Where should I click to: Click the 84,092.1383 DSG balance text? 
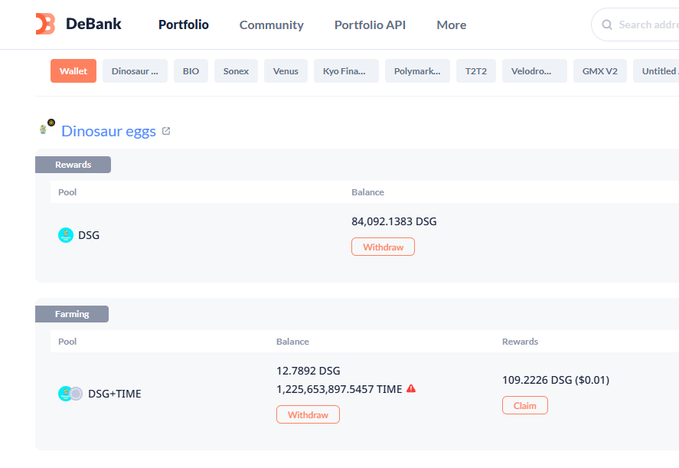tap(394, 221)
